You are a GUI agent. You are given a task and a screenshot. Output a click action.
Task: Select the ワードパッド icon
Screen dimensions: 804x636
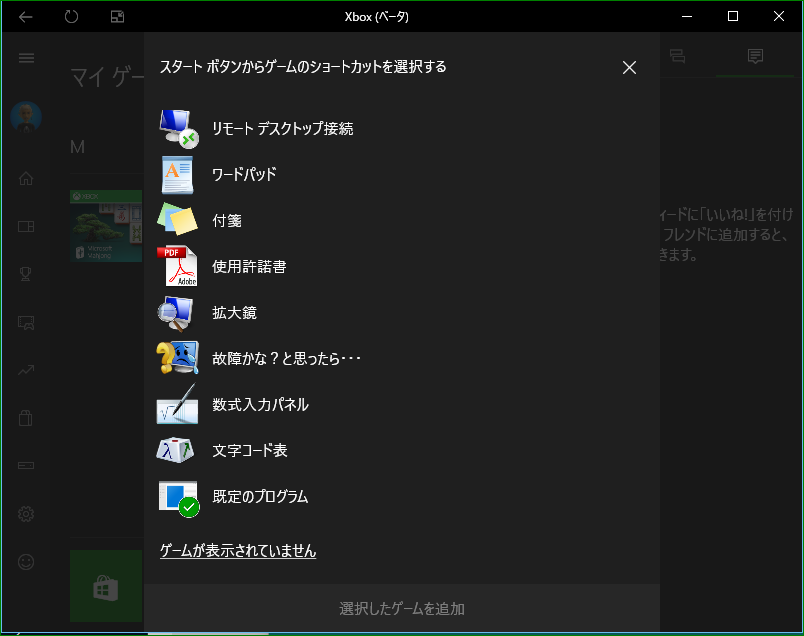point(177,175)
